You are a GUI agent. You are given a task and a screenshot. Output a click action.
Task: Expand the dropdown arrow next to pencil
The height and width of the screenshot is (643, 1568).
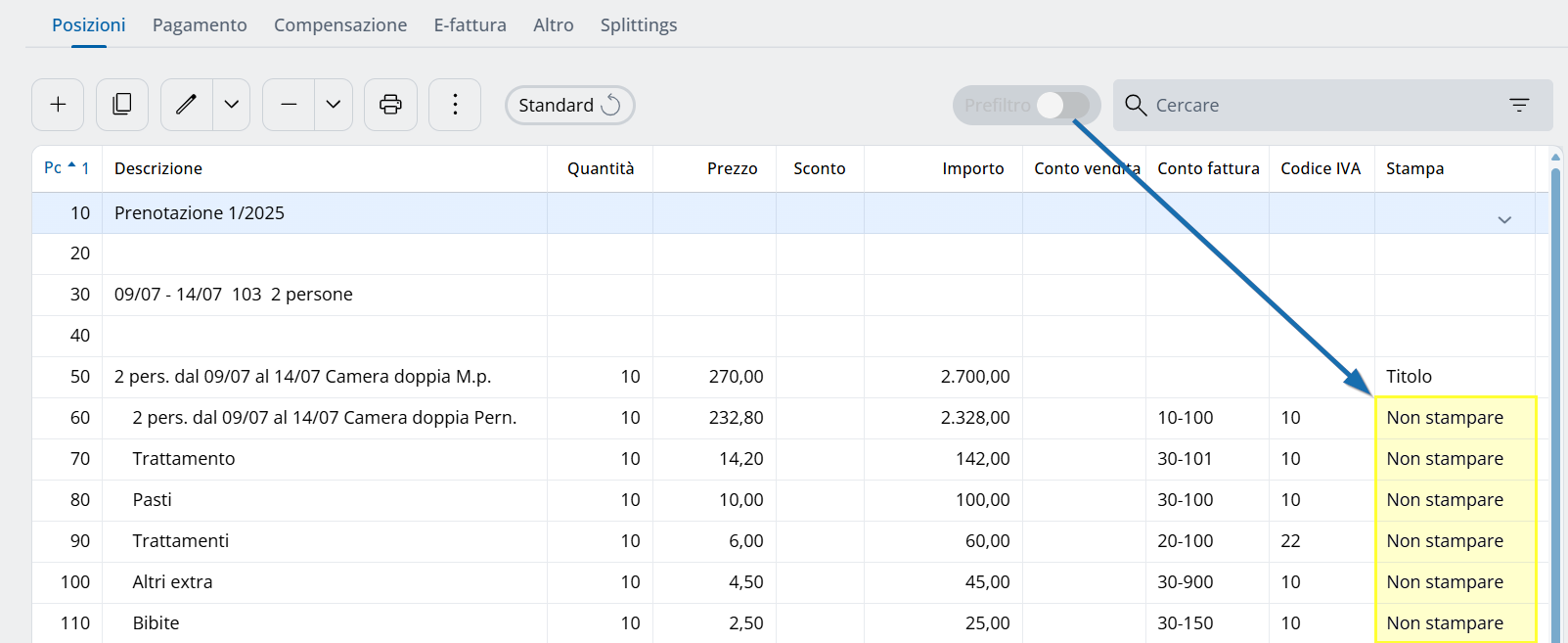[x=232, y=105]
